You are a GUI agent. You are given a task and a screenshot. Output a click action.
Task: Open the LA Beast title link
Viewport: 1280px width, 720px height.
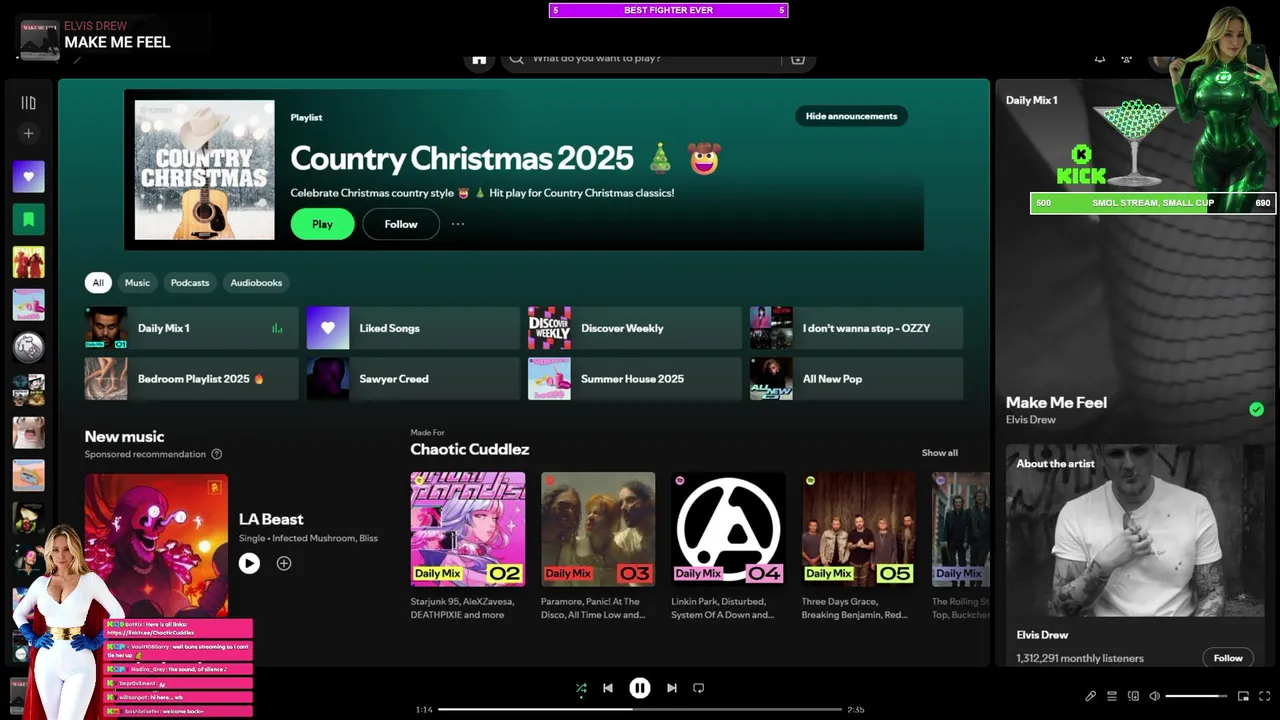[x=271, y=519]
